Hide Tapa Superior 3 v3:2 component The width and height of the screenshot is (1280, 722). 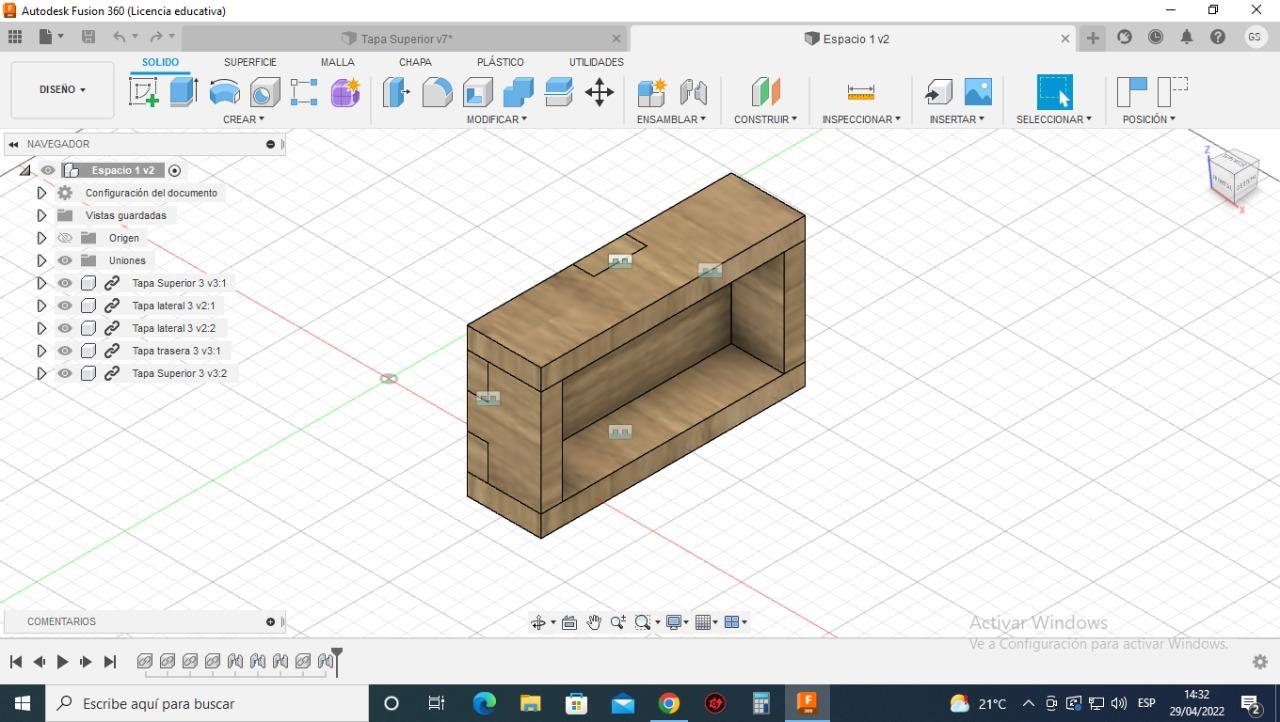65,373
